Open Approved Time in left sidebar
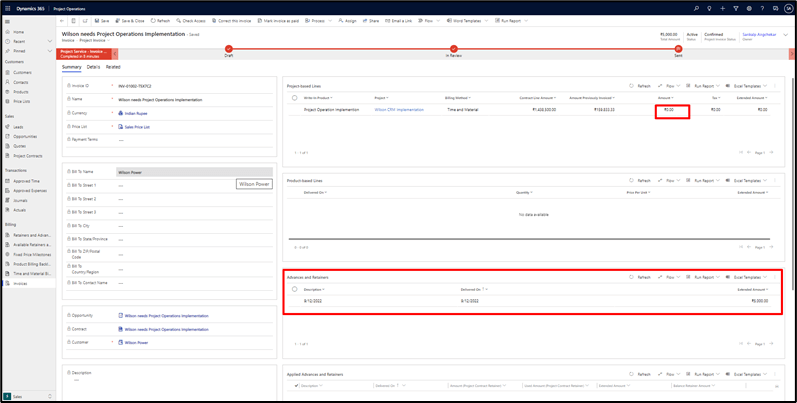Image resolution: width=797 pixels, height=403 pixels. [26, 181]
